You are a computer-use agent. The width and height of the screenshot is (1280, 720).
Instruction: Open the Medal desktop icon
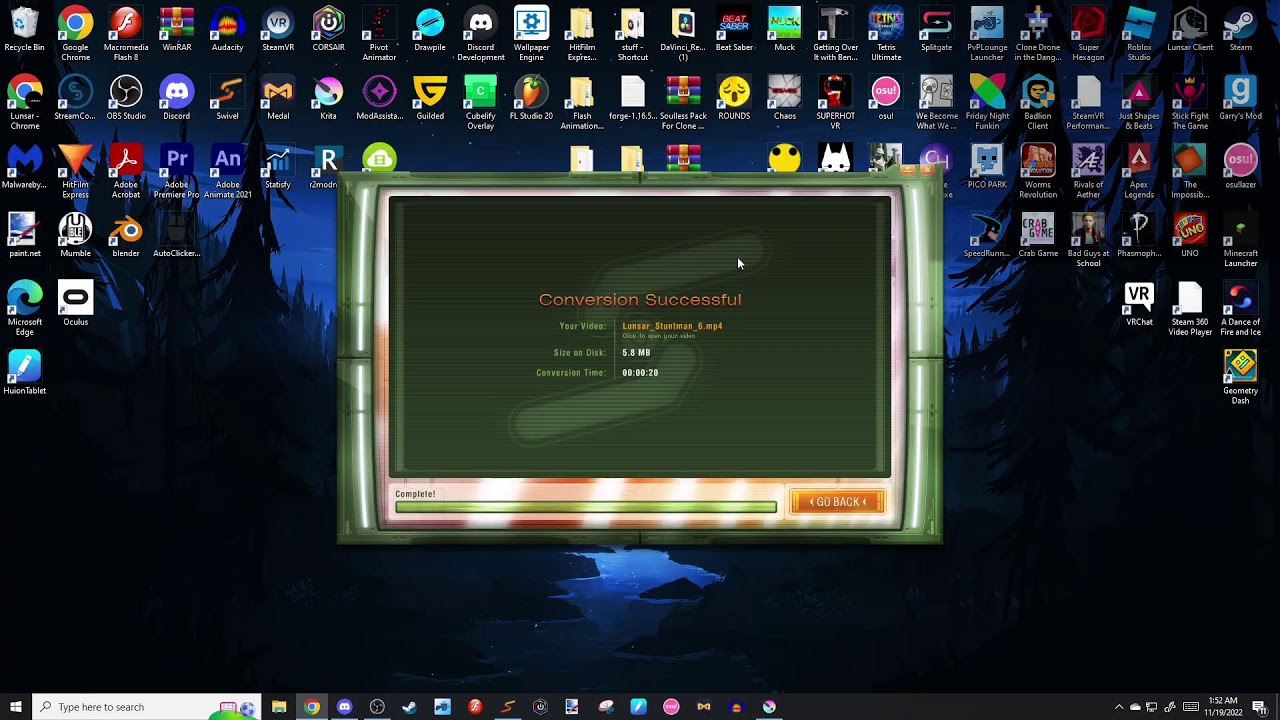click(x=278, y=98)
